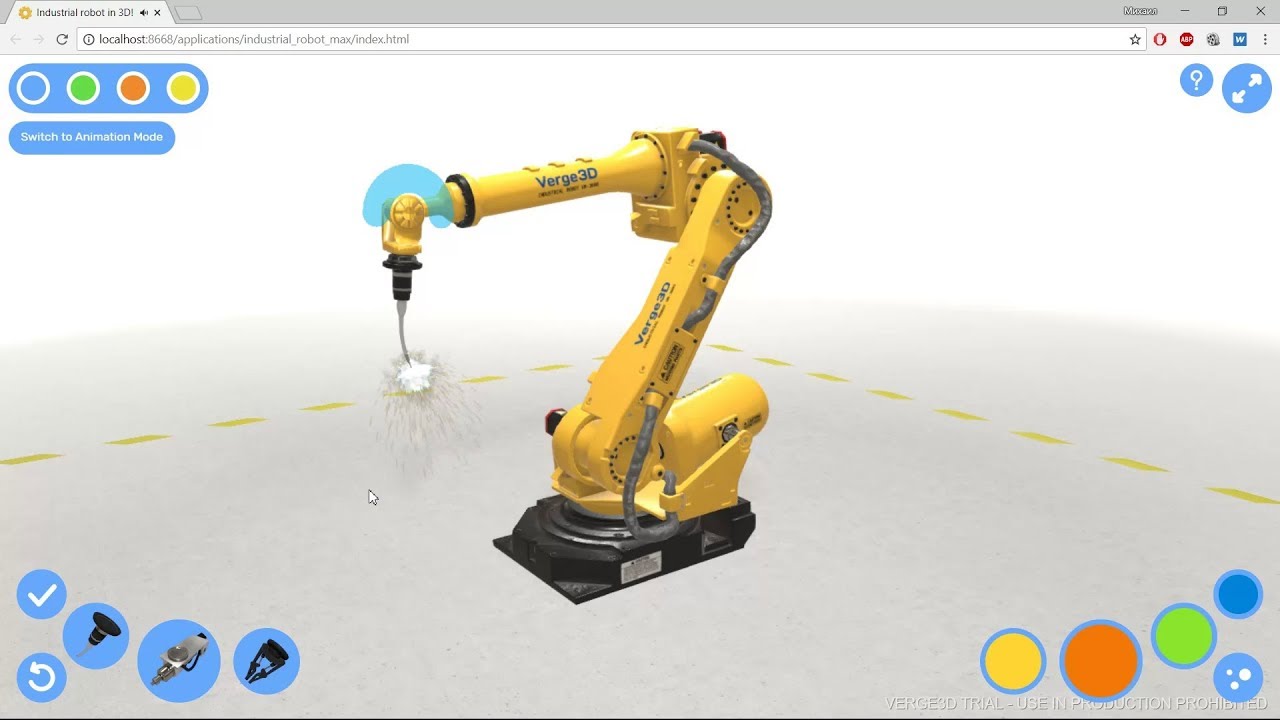The width and height of the screenshot is (1280, 720).
Task: Click the Word W extension icon
Action: coord(1240,39)
